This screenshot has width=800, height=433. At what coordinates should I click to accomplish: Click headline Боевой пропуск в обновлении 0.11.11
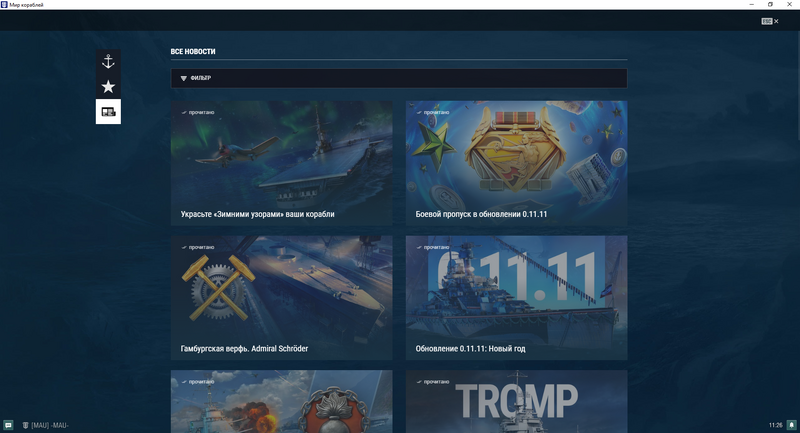(x=481, y=214)
